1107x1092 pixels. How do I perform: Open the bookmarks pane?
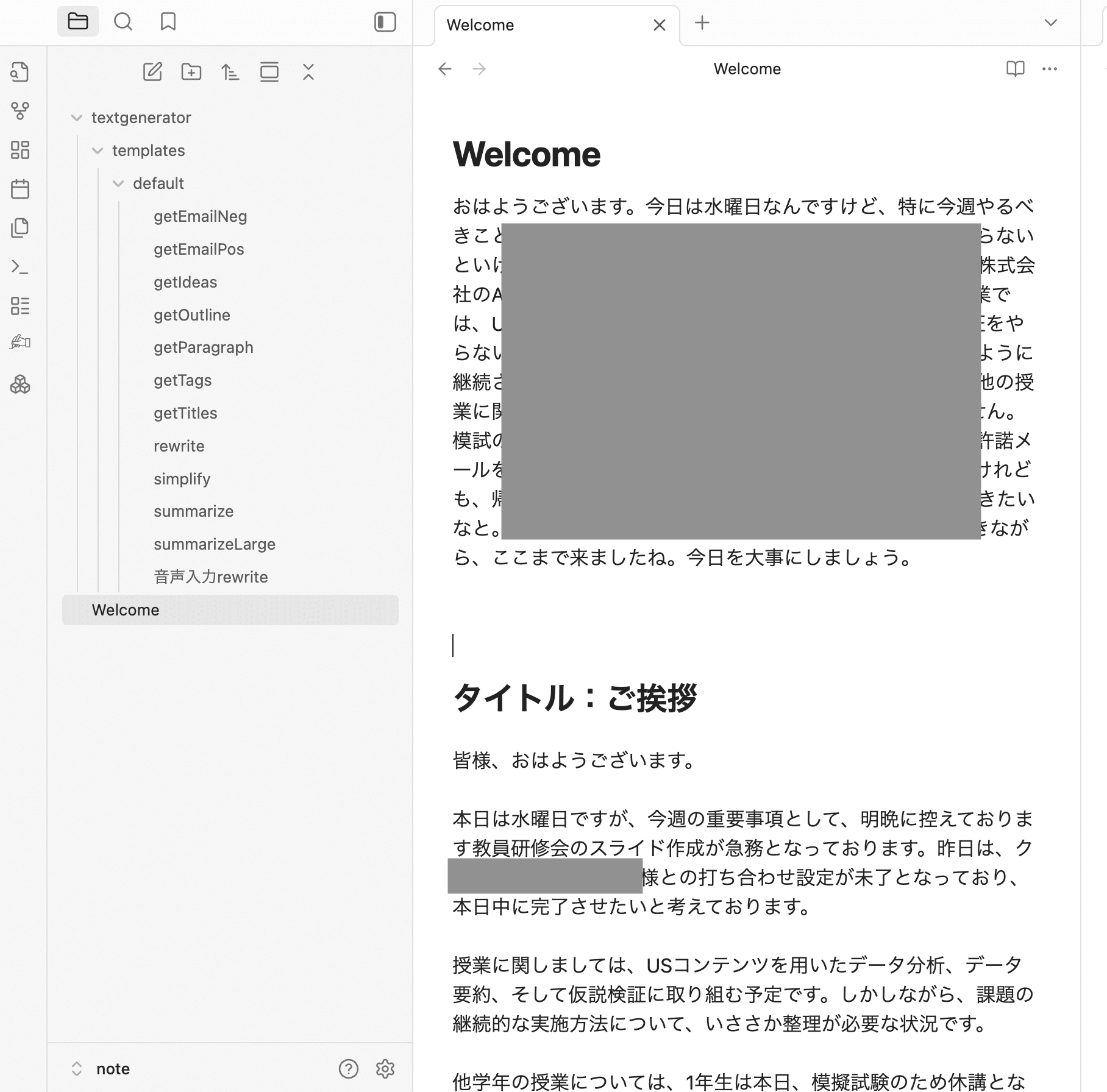coord(169,22)
